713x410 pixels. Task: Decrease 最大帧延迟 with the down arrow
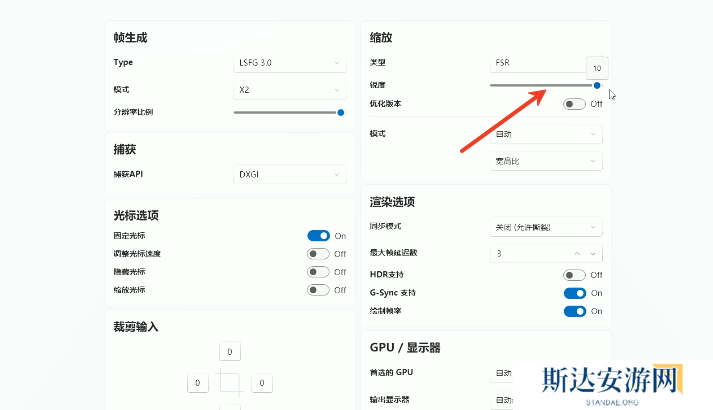(x=592, y=254)
